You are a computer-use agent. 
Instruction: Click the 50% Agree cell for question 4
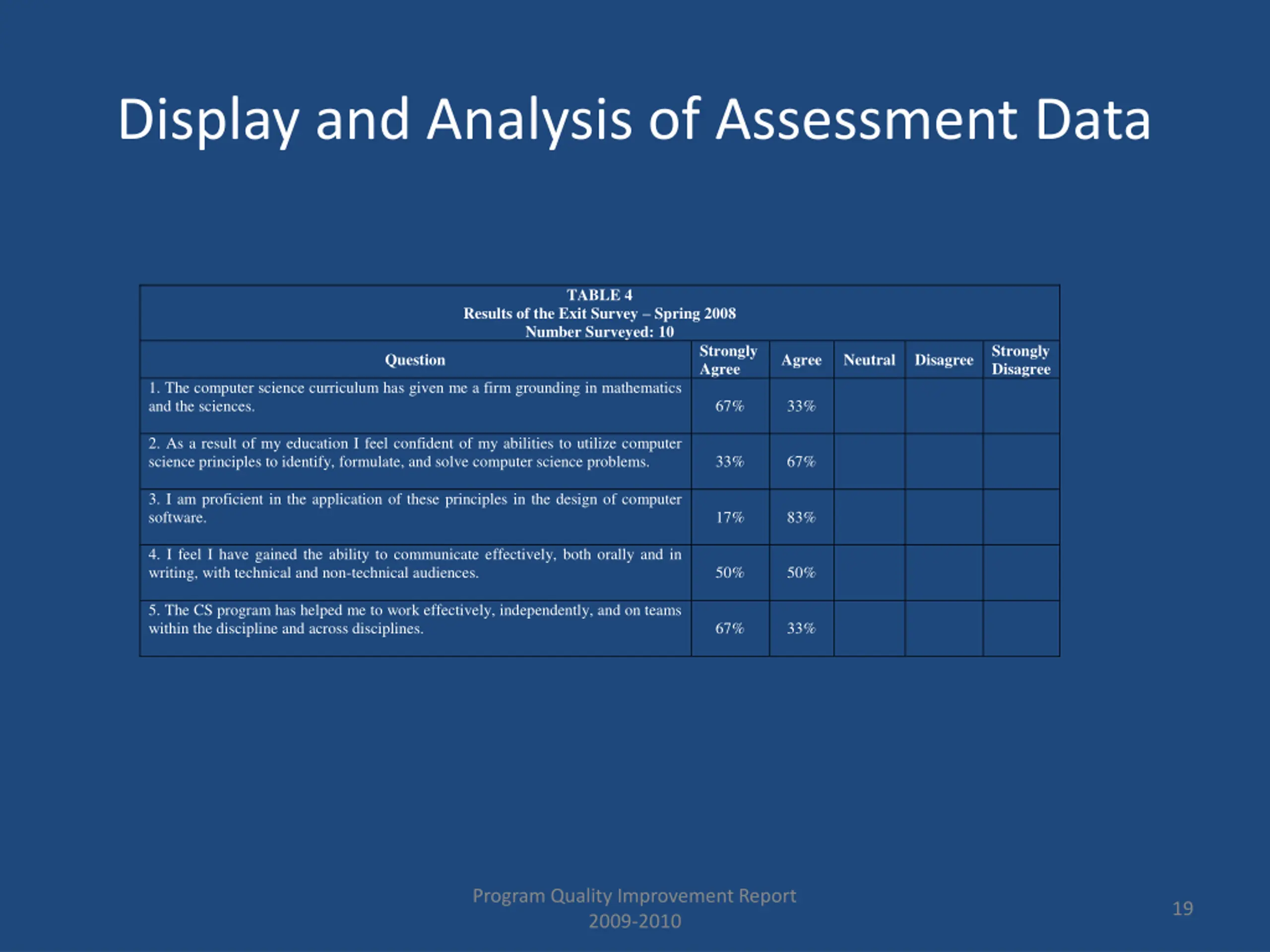pos(801,573)
